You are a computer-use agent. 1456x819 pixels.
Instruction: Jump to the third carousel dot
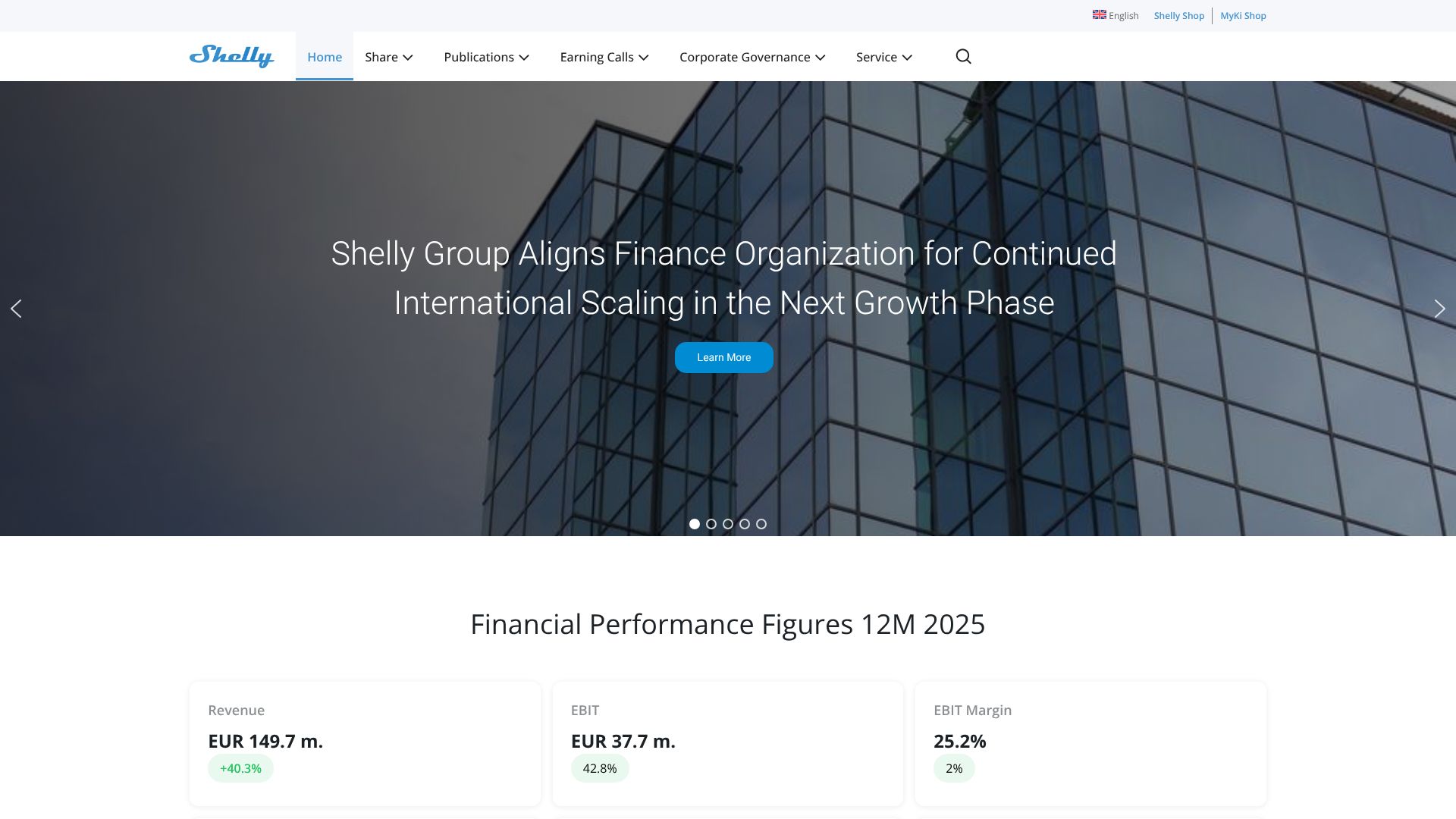[x=728, y=524]
